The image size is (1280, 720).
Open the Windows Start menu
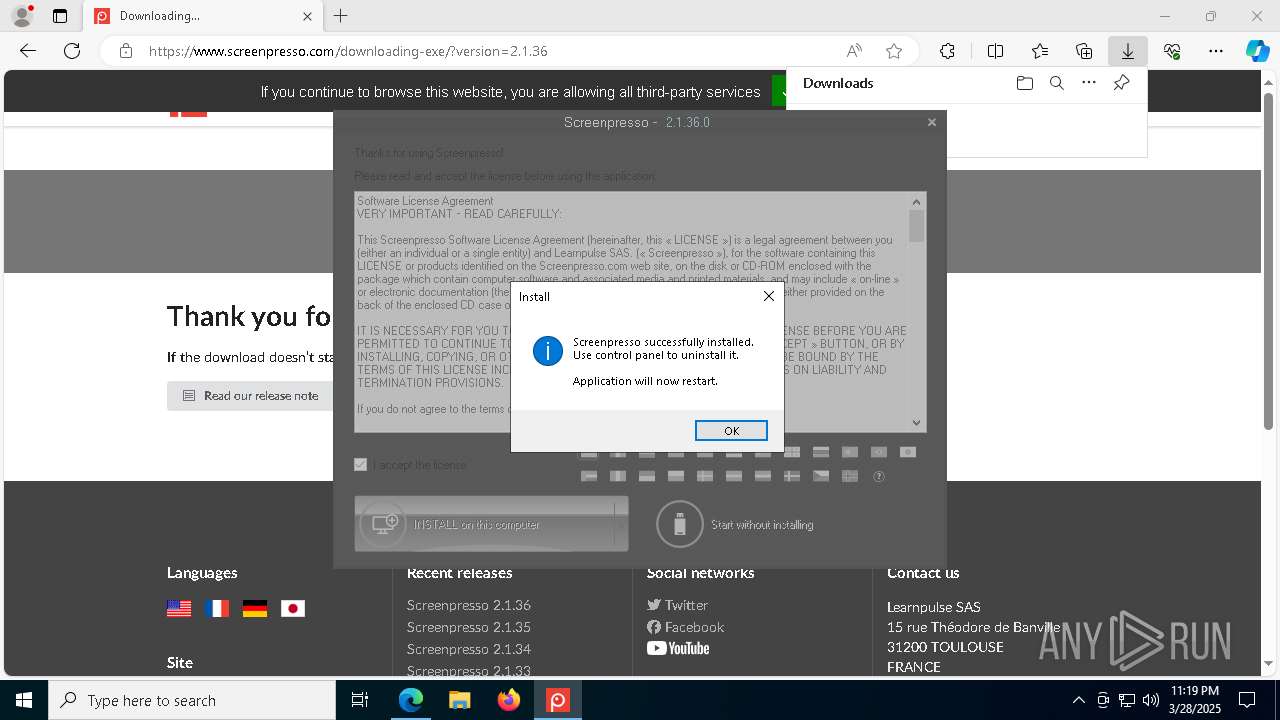[24, 700]
